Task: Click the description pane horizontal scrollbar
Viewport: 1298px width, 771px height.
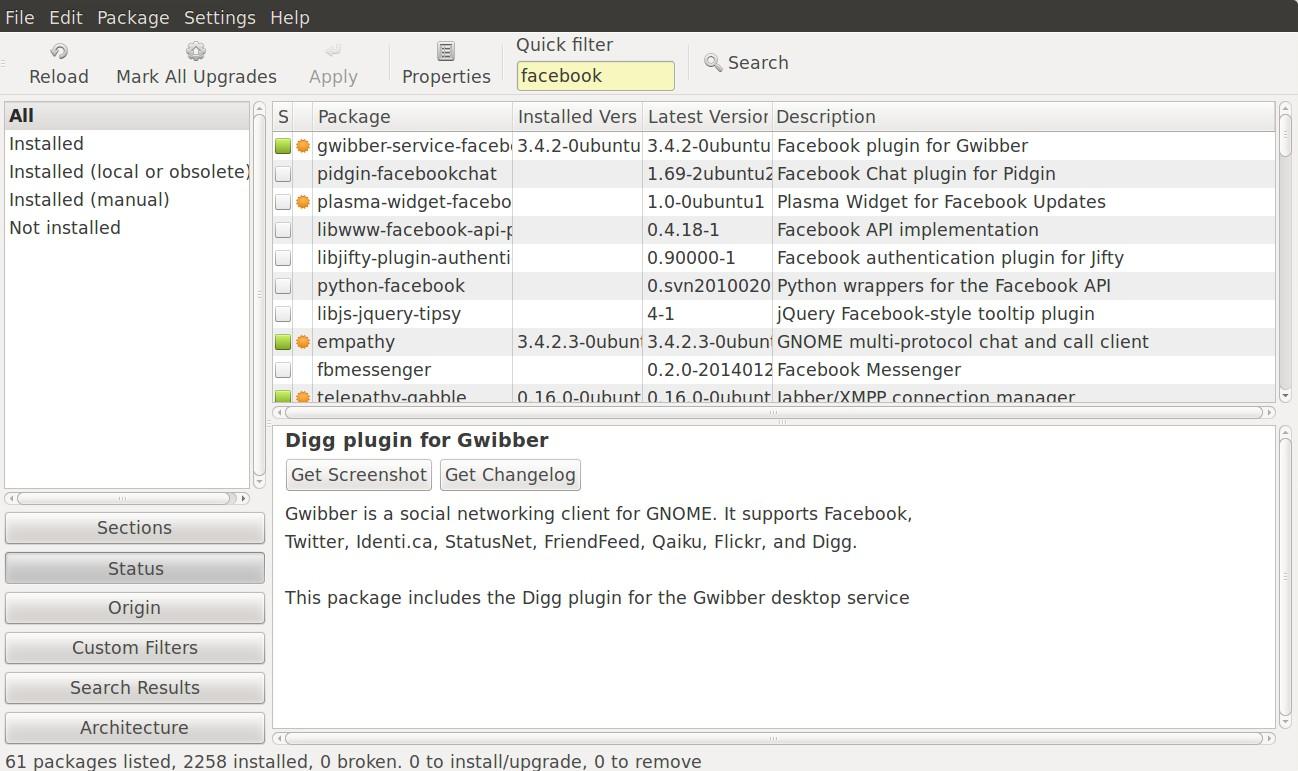Action: click(x=773, y=739)
